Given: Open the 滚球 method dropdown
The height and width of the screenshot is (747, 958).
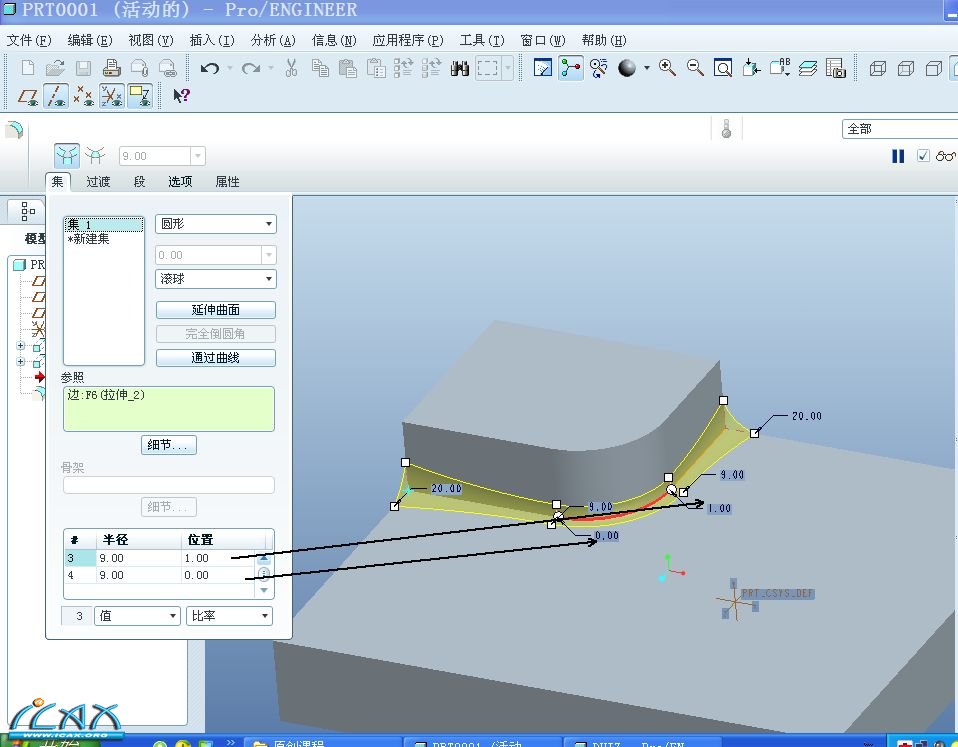Looking at the screenshot, I should 216,279.
